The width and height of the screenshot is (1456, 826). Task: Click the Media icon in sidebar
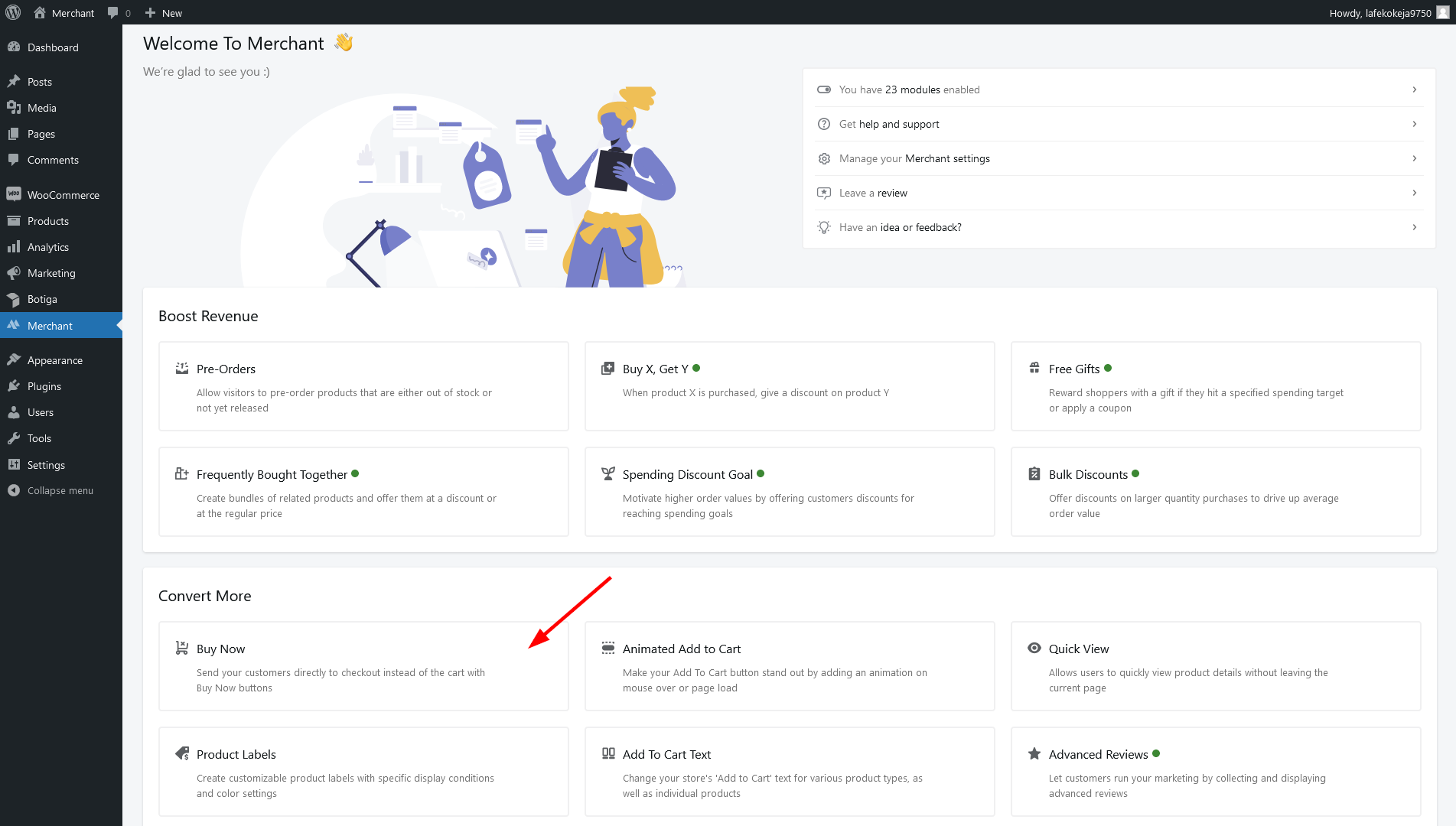tap(14, 108)
